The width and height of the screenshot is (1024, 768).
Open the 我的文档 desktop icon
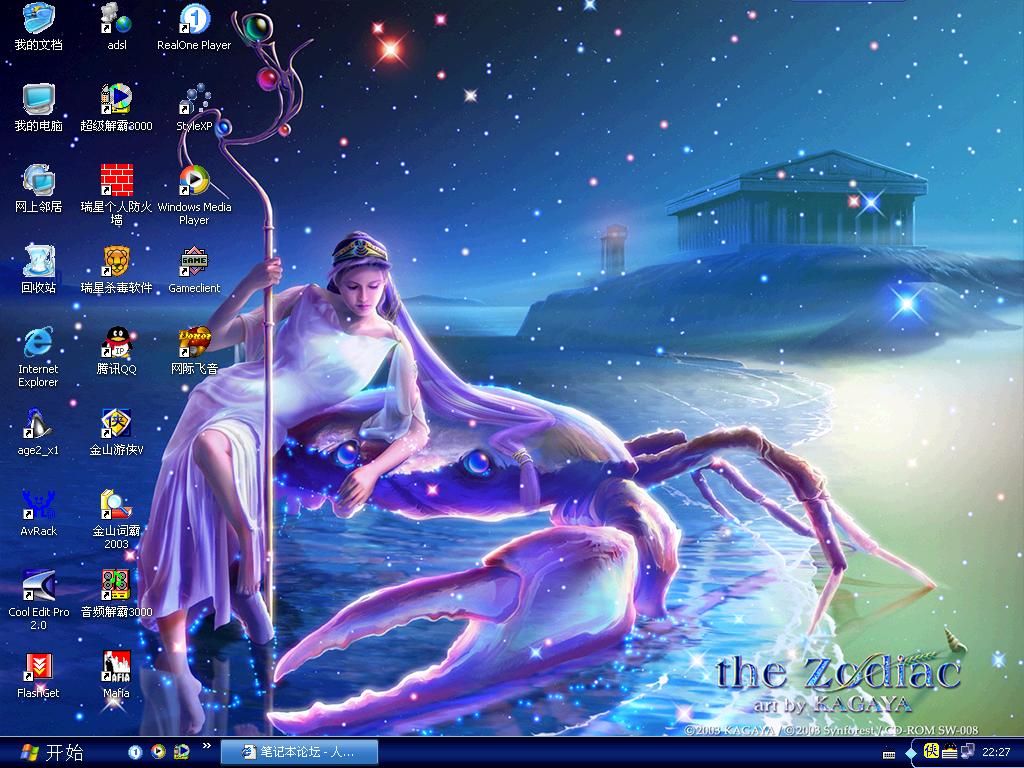(39, 27)
